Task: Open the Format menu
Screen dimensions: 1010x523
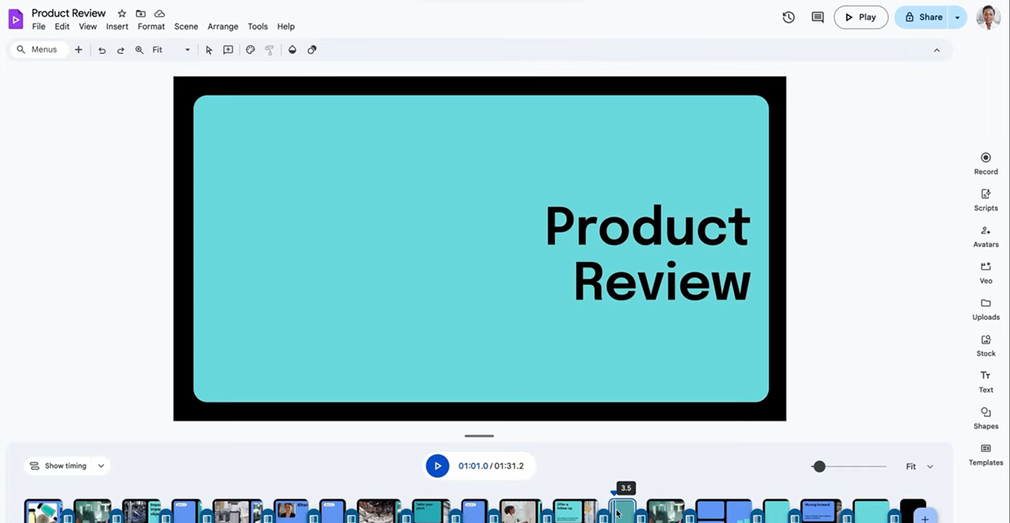Action: pos(151,26)
